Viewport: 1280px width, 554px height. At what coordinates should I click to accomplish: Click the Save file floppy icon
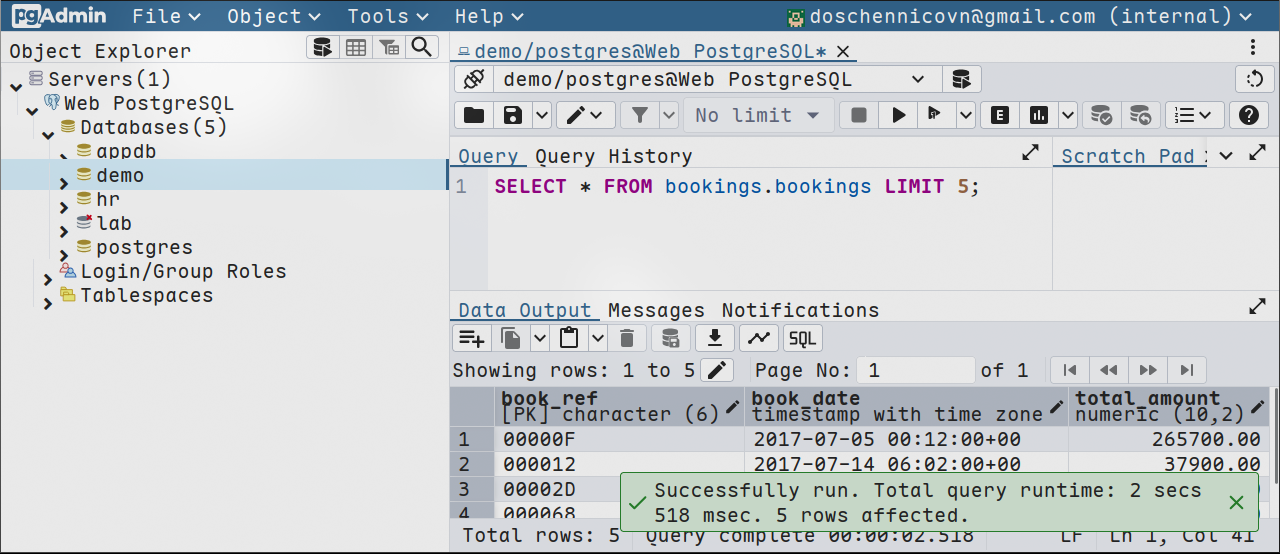coord(513,115)
